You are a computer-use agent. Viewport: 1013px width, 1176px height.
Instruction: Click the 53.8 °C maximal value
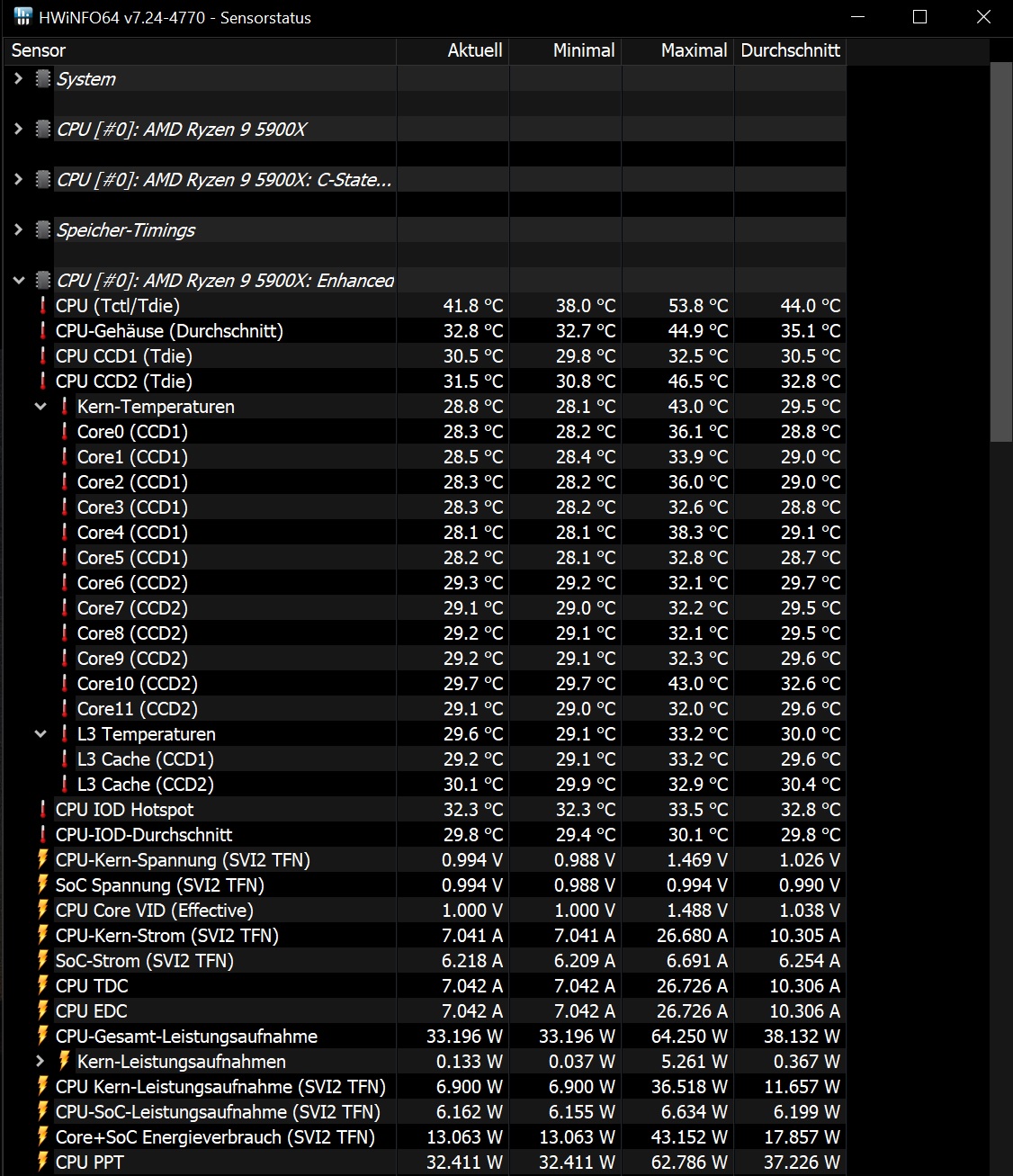697,306
